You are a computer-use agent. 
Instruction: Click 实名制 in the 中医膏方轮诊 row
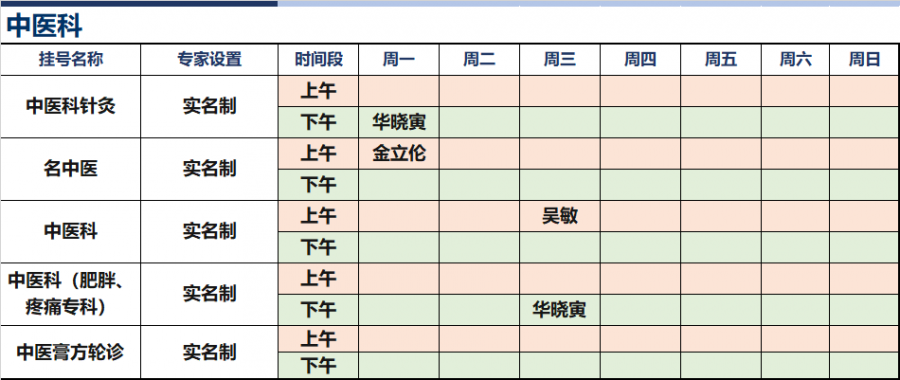210,352
